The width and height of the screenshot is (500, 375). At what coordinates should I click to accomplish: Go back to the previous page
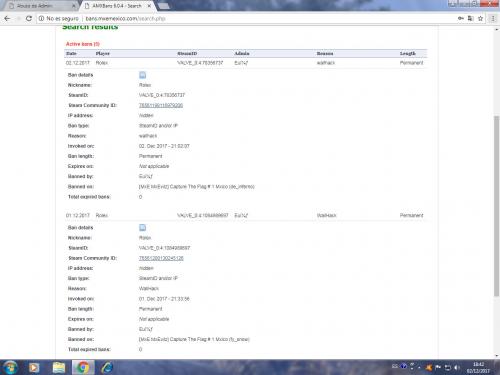tap(7, 18)
